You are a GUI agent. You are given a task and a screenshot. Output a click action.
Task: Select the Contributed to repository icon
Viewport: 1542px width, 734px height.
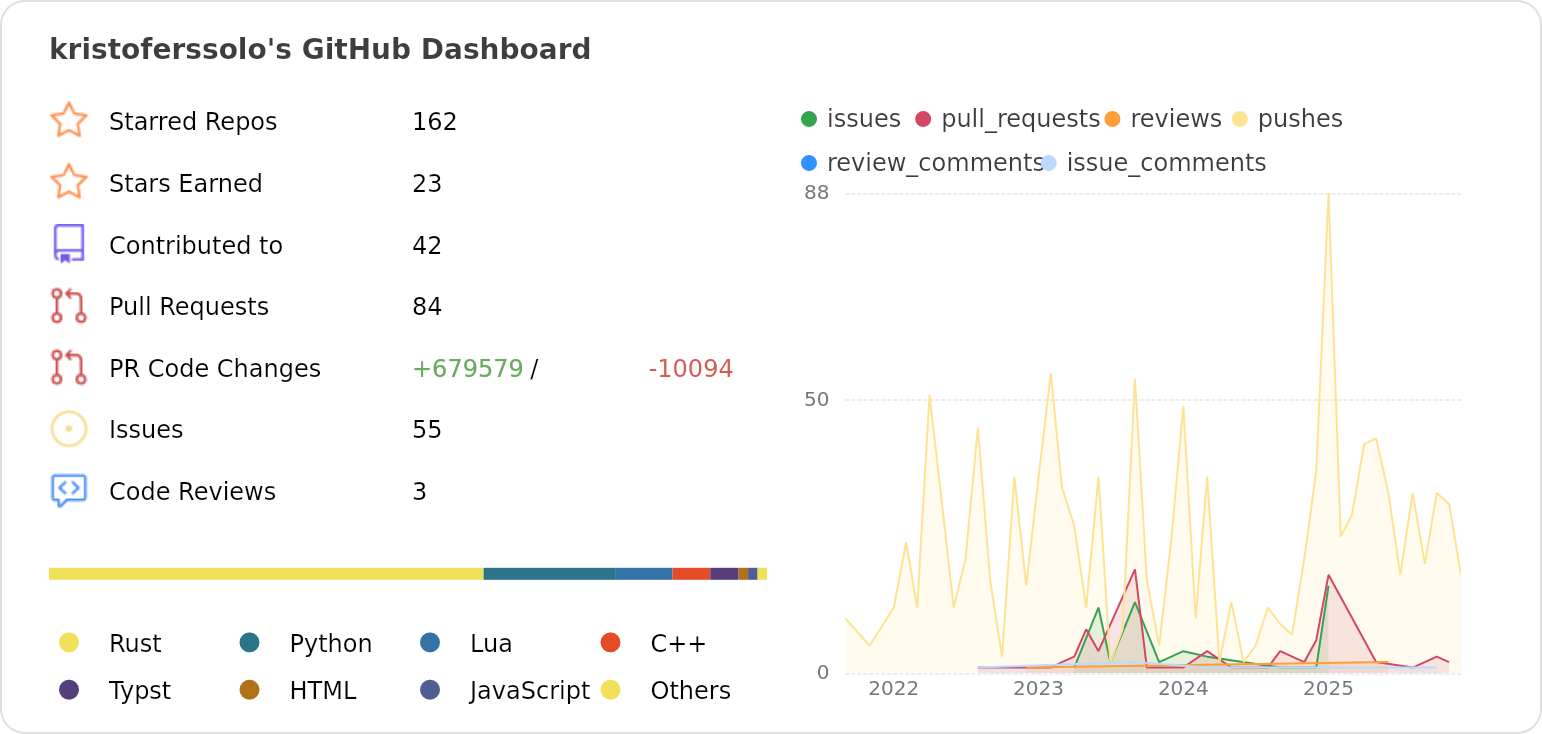point(69,244)
